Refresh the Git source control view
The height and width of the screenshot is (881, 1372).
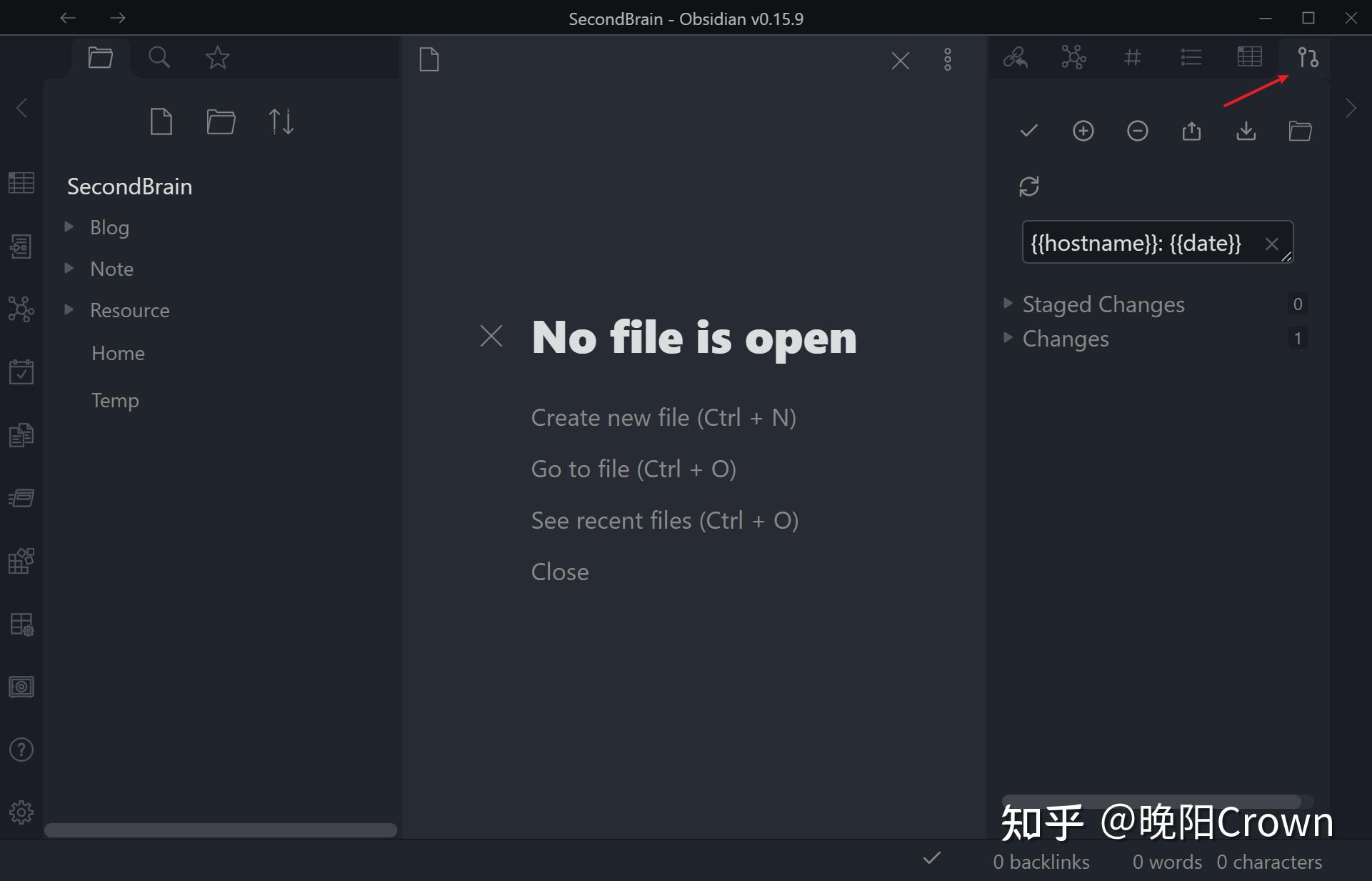[x=1028, y=186]
